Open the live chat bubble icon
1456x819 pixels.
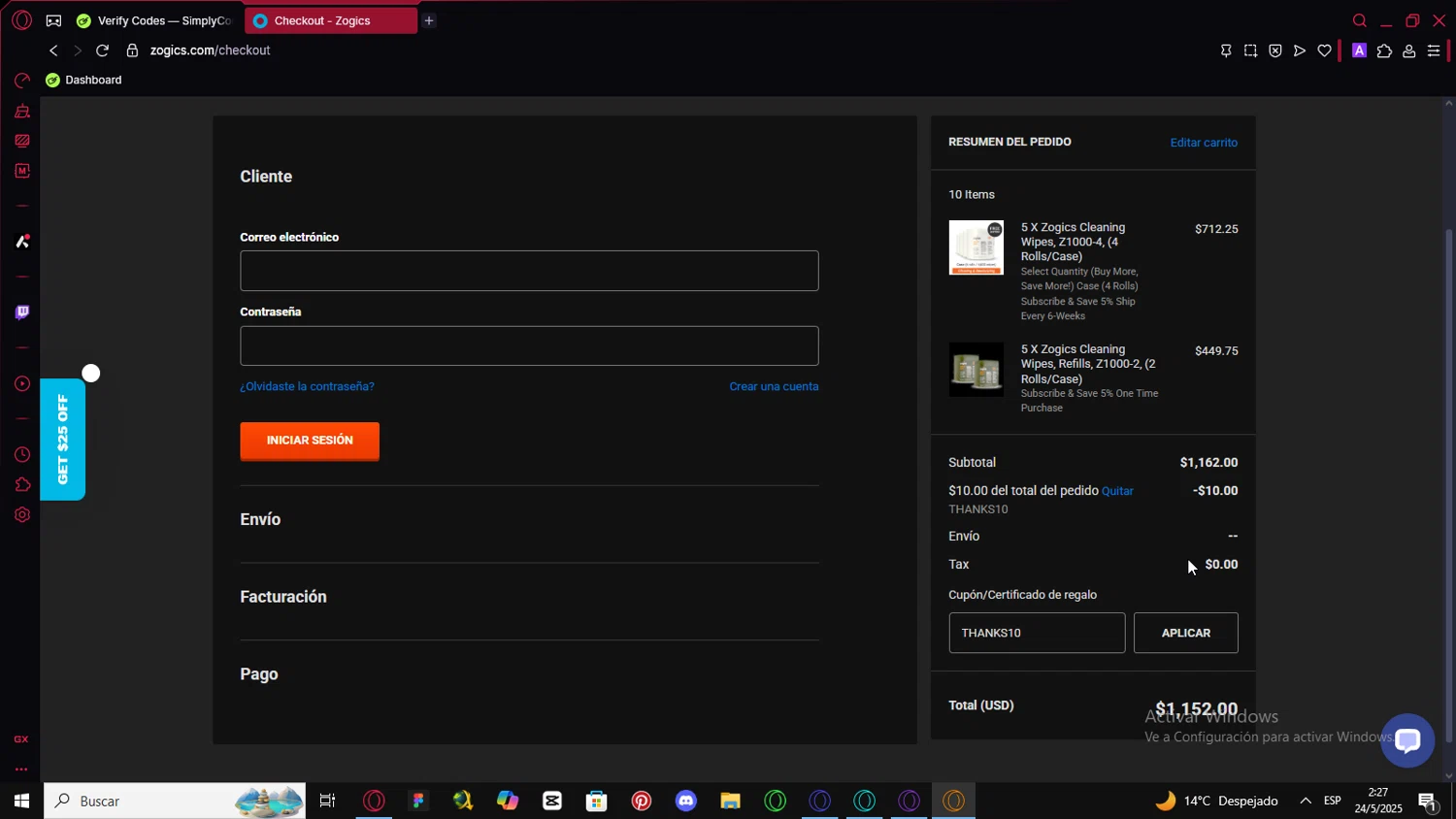1407,740
